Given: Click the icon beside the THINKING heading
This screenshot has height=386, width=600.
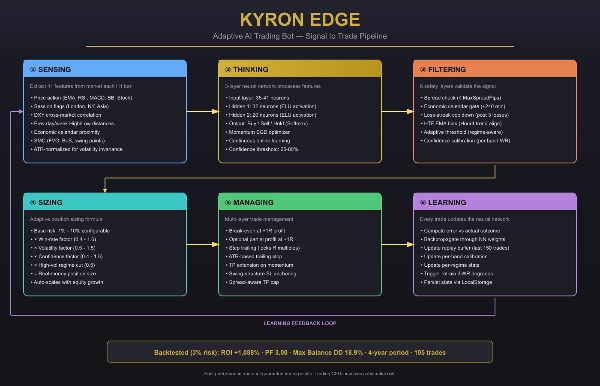Looking at the screenshot, I should 228,70.
